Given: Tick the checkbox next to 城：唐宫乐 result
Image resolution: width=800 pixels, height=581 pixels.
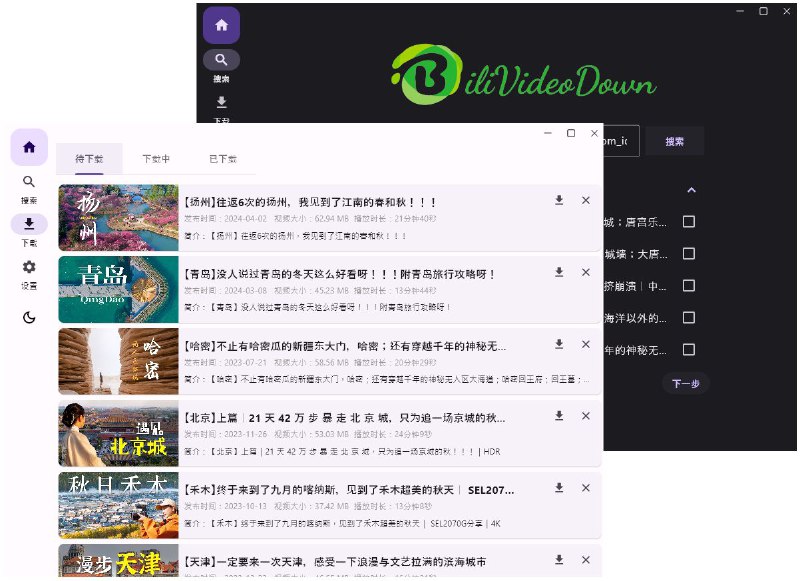Looking at the screenshot, I should point(688,222).
